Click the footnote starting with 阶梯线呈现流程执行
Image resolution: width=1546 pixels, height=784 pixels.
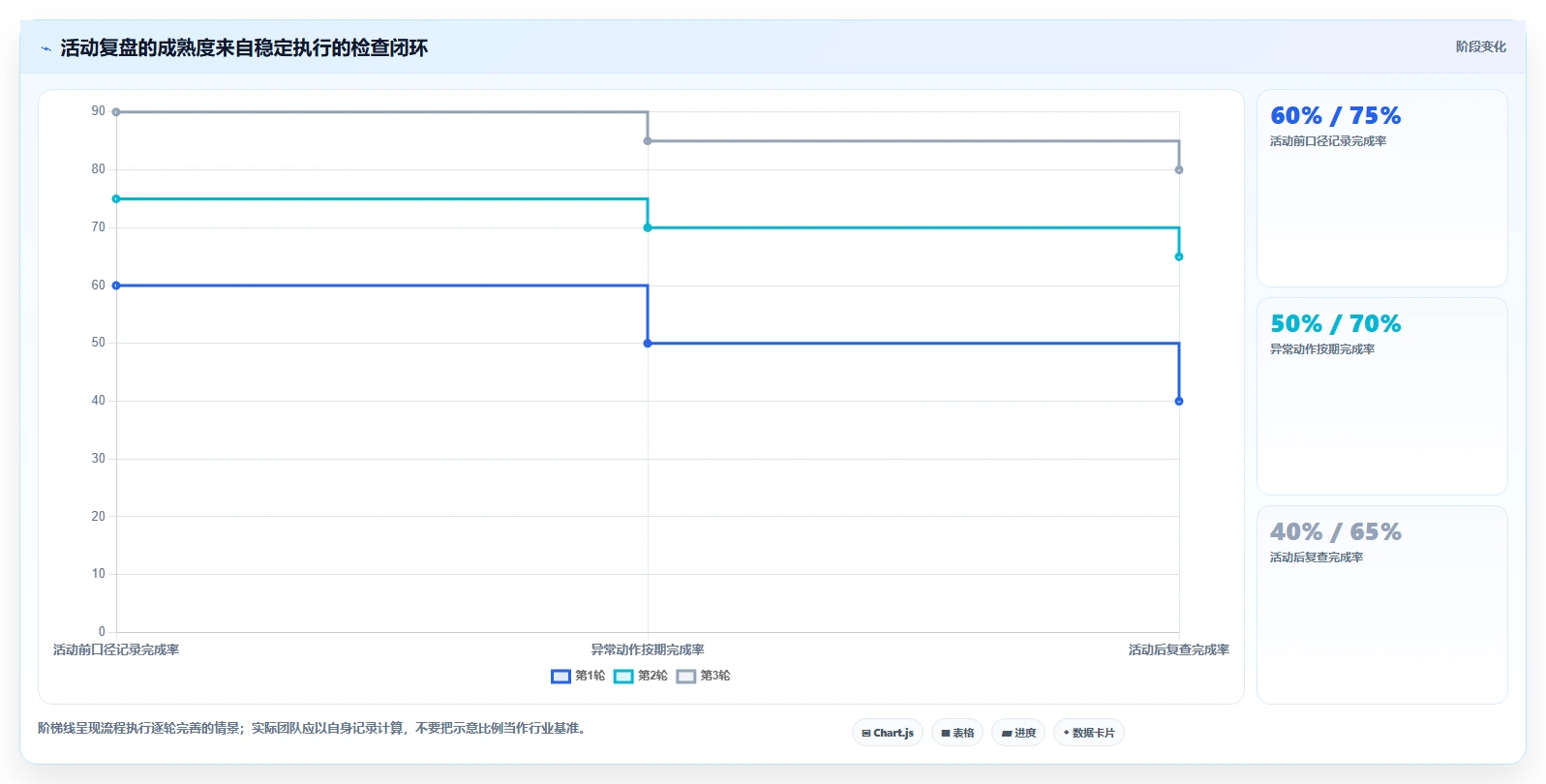pos(314,728)
